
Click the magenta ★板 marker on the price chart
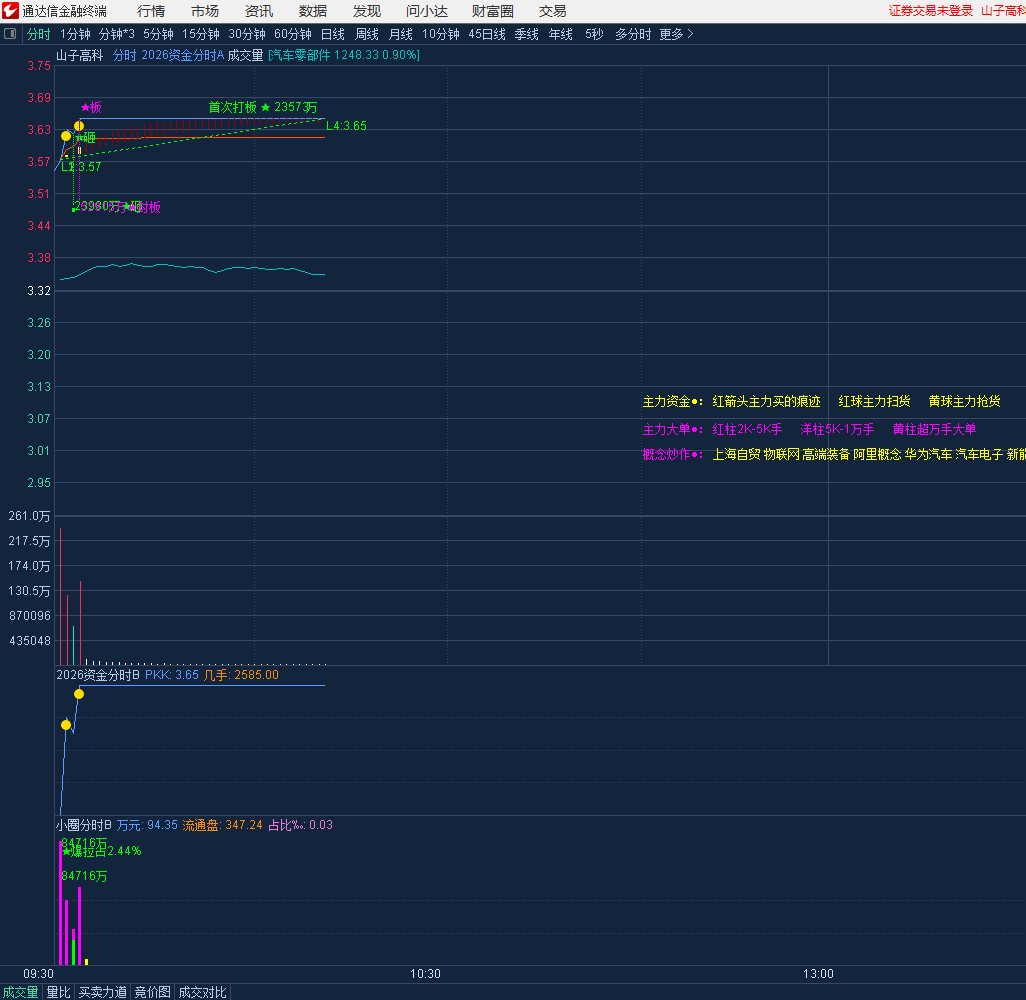click(x=91, y=107)
